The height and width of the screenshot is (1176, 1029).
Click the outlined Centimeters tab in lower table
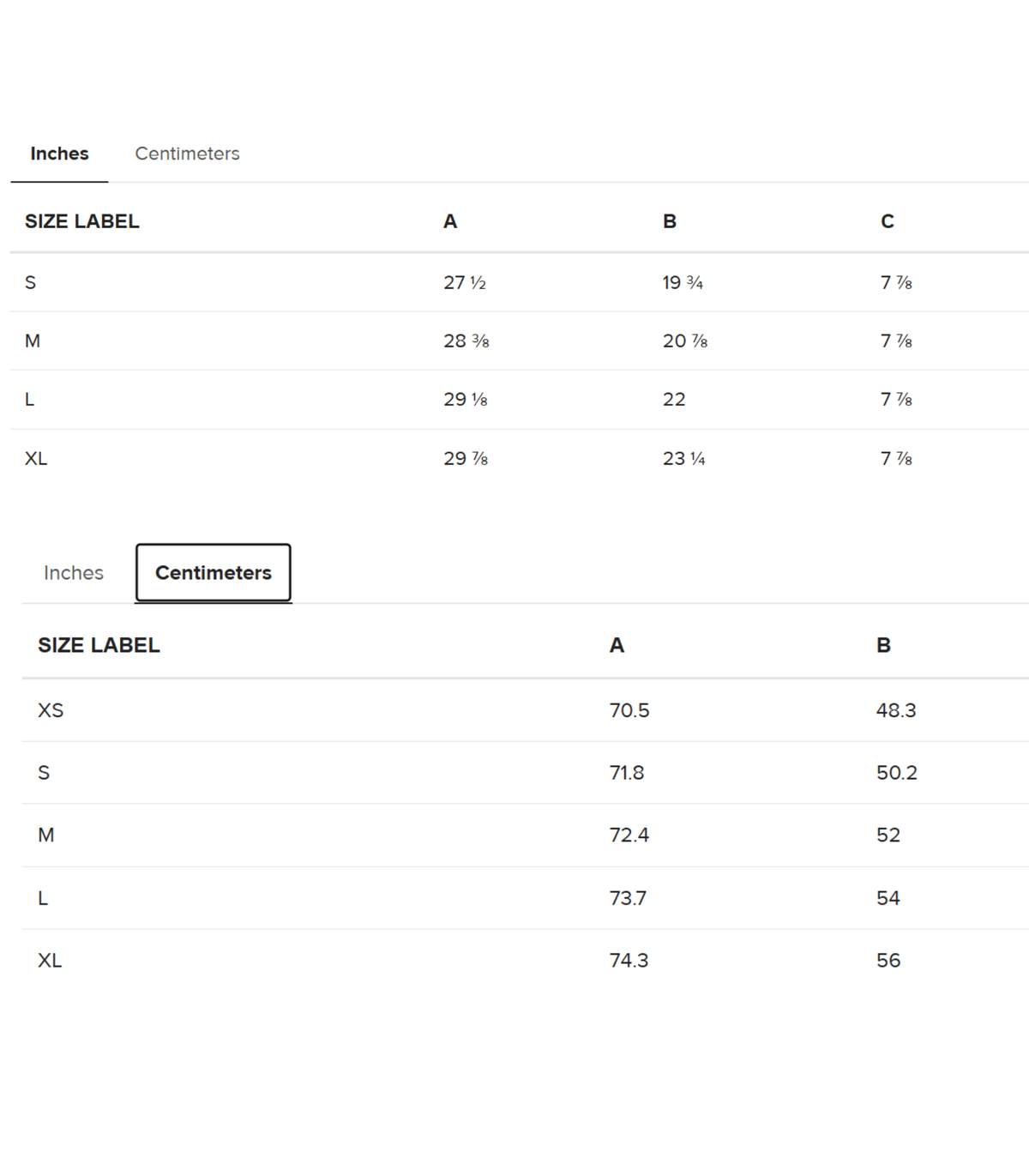click(x=214, y=573)
